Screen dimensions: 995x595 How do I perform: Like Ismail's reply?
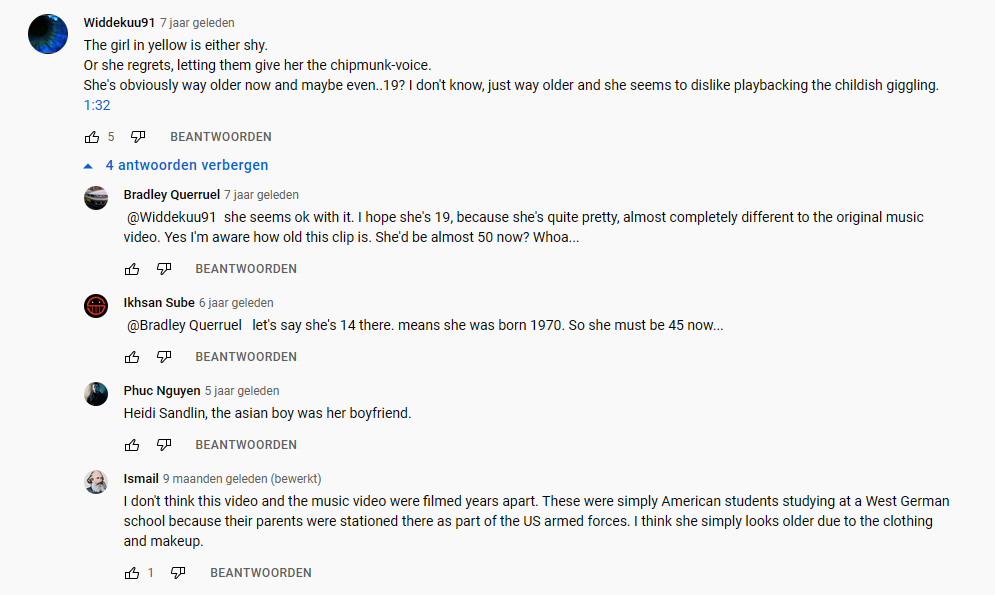pos(132,573)
